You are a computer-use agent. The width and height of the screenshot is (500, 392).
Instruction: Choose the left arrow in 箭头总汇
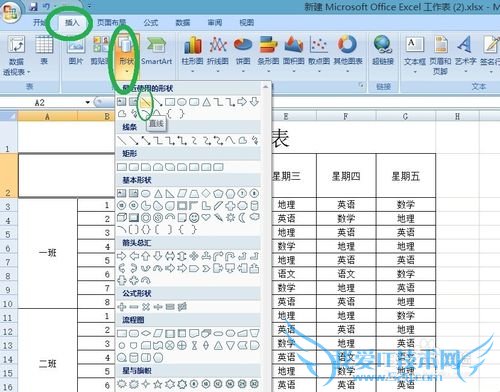pyautogui.click(x=134, y=256)
